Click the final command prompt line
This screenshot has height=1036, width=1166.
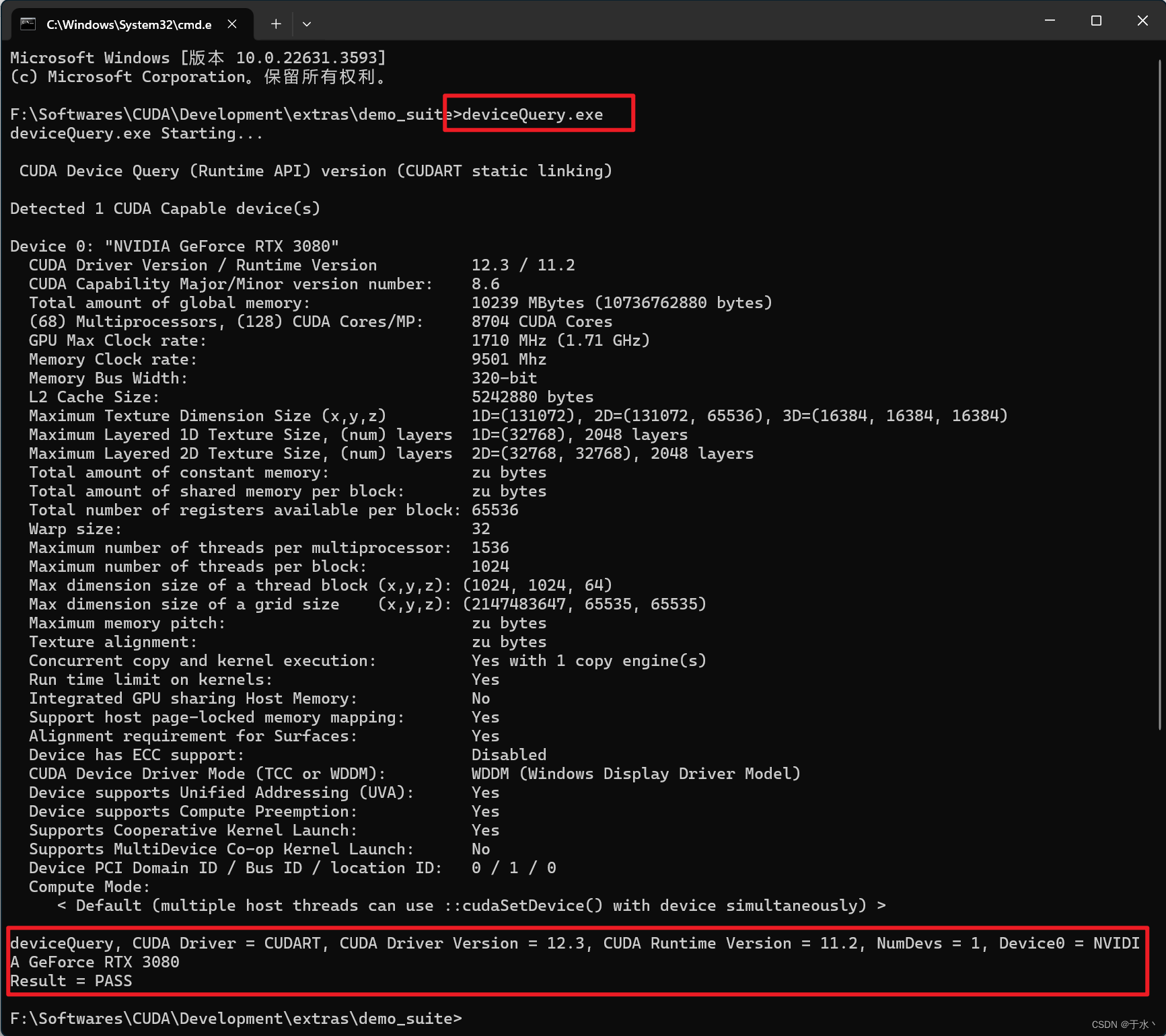[236, 1019]
